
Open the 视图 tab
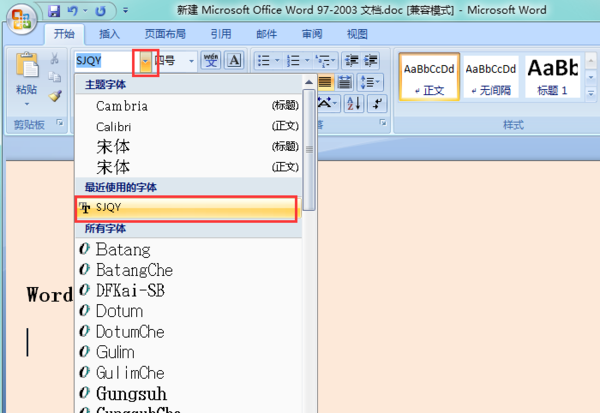point(357,34)
